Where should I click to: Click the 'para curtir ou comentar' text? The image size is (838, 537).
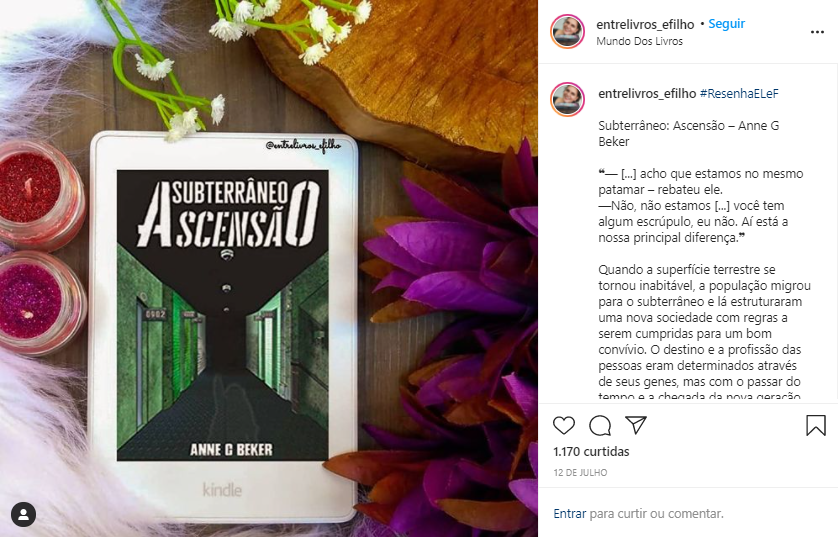click(x=656, y=513)
